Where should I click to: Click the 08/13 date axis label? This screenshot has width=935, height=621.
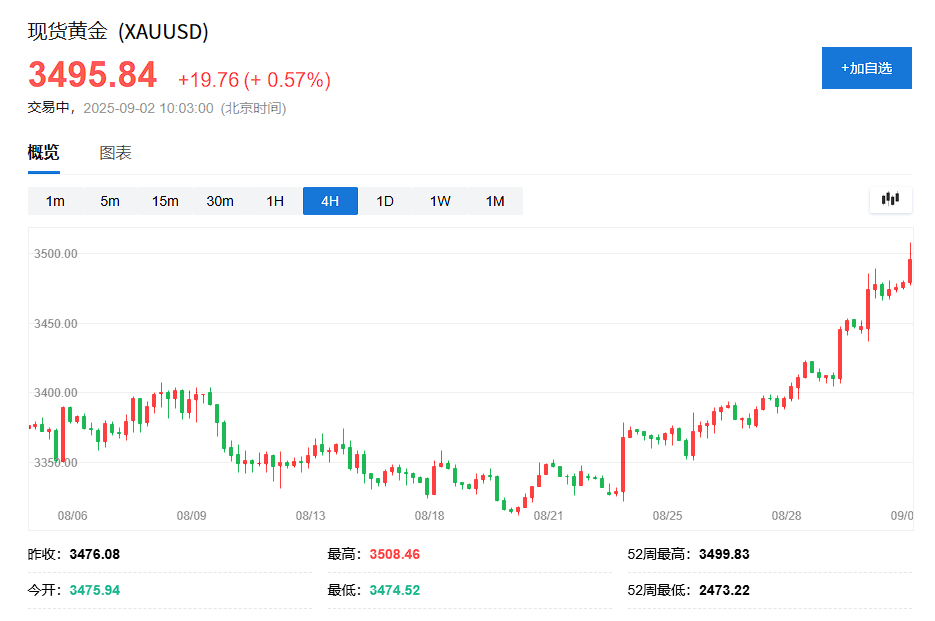coord(310,515)
